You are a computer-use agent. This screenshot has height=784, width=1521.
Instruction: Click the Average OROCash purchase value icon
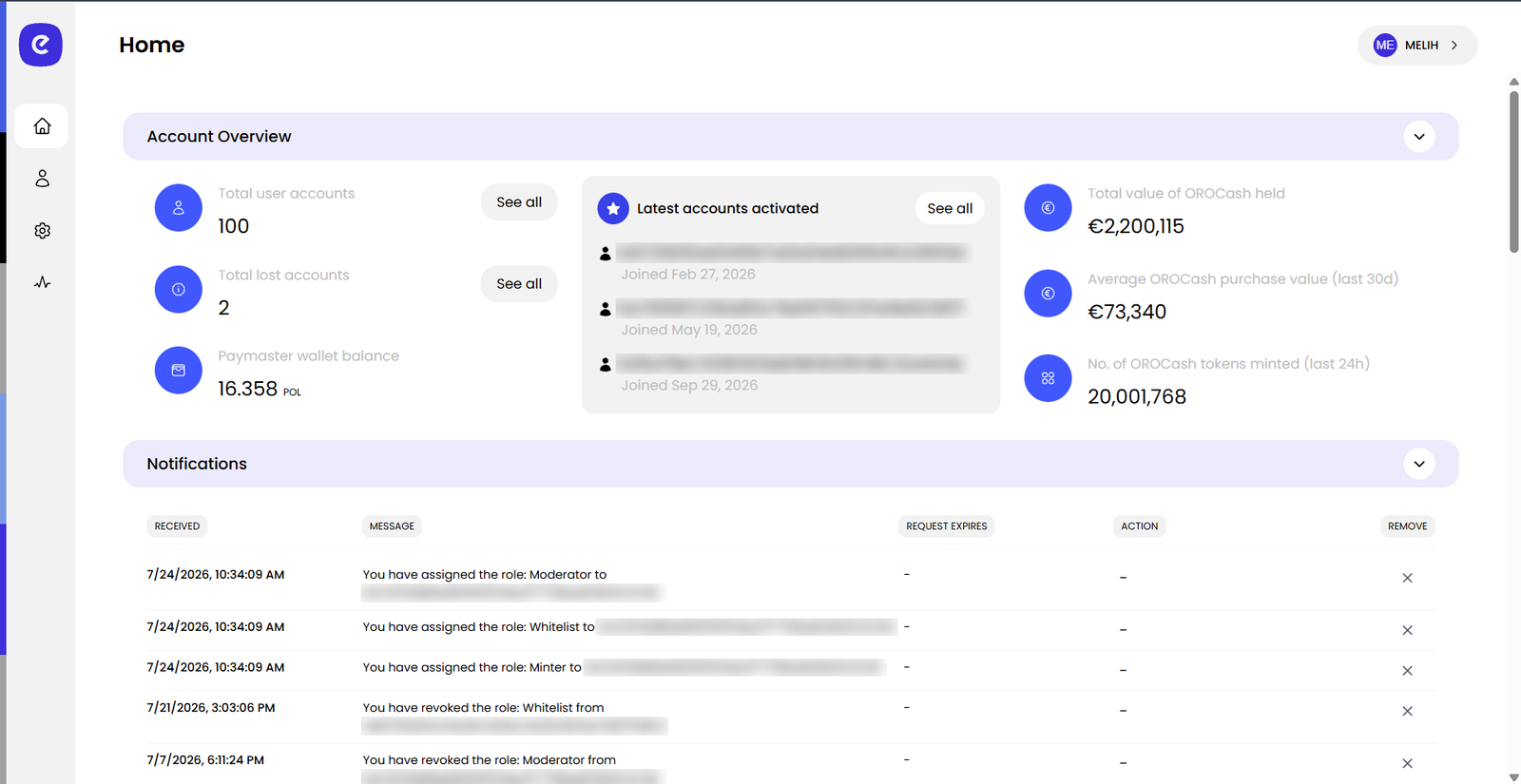1048,294
